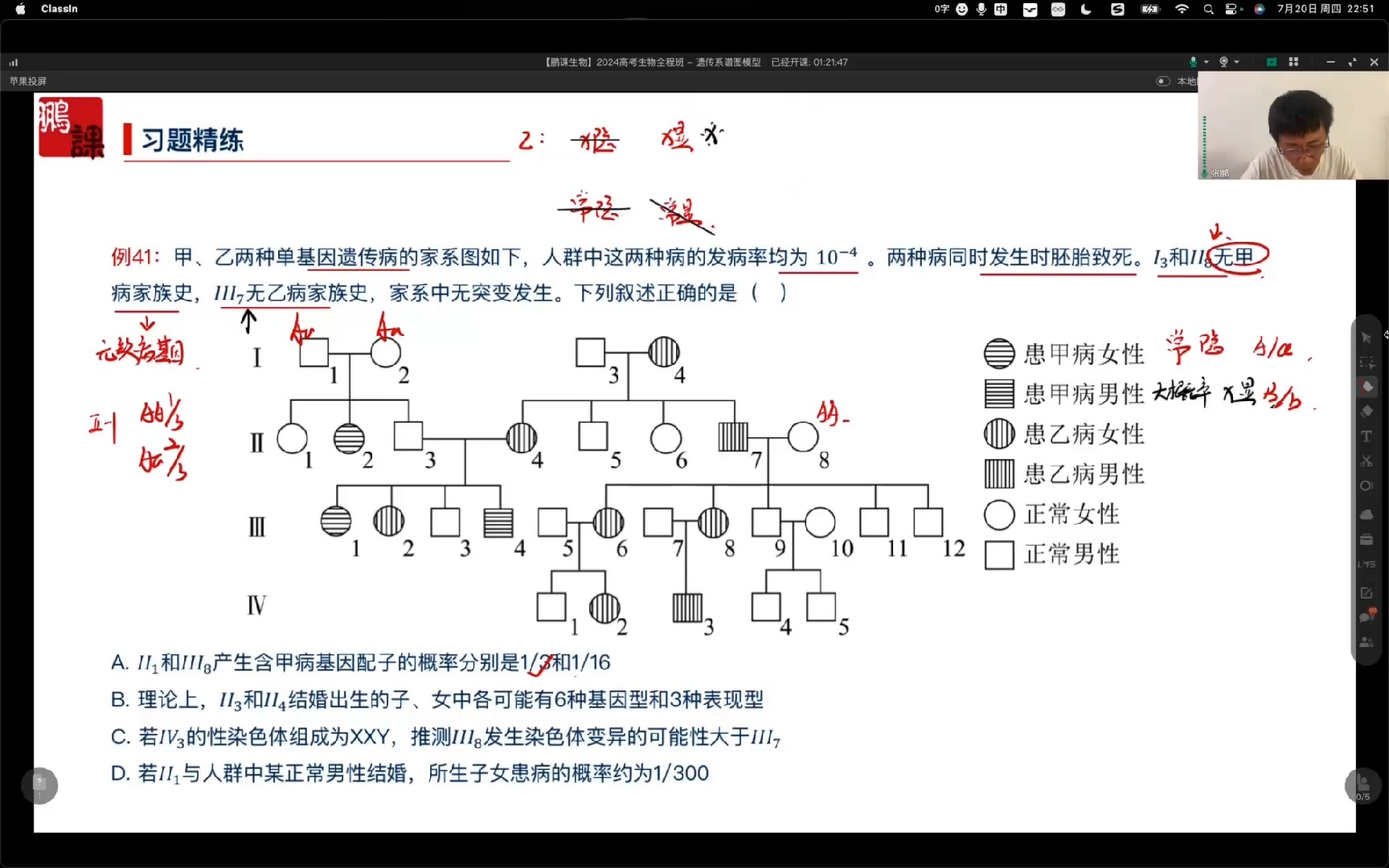Screen dimensions: 1389x868
Task: Select the pointer arrow tool in the toolbar
Action: pos(1366,338)
